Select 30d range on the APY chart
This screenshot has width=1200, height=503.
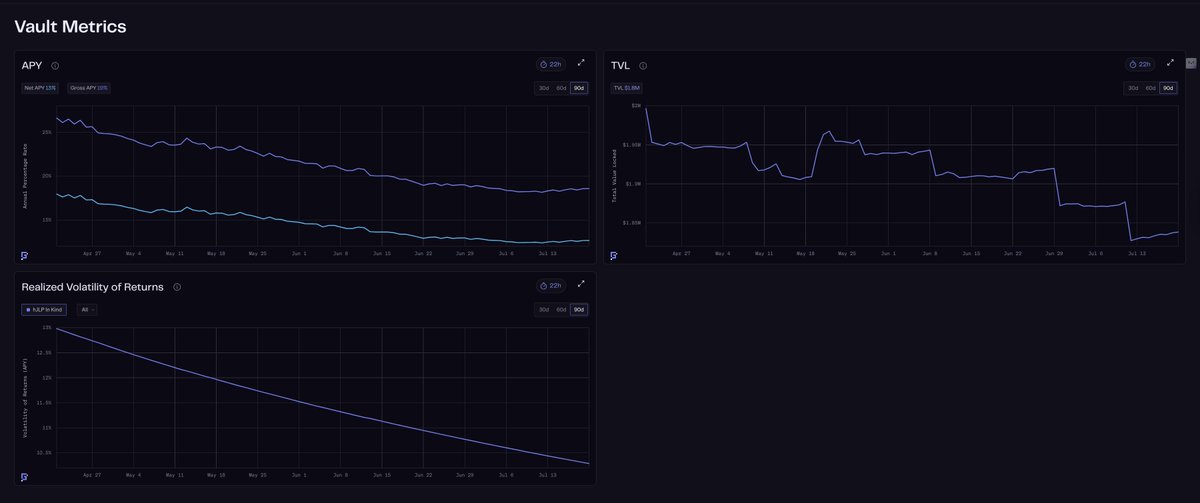coord(544,88)
